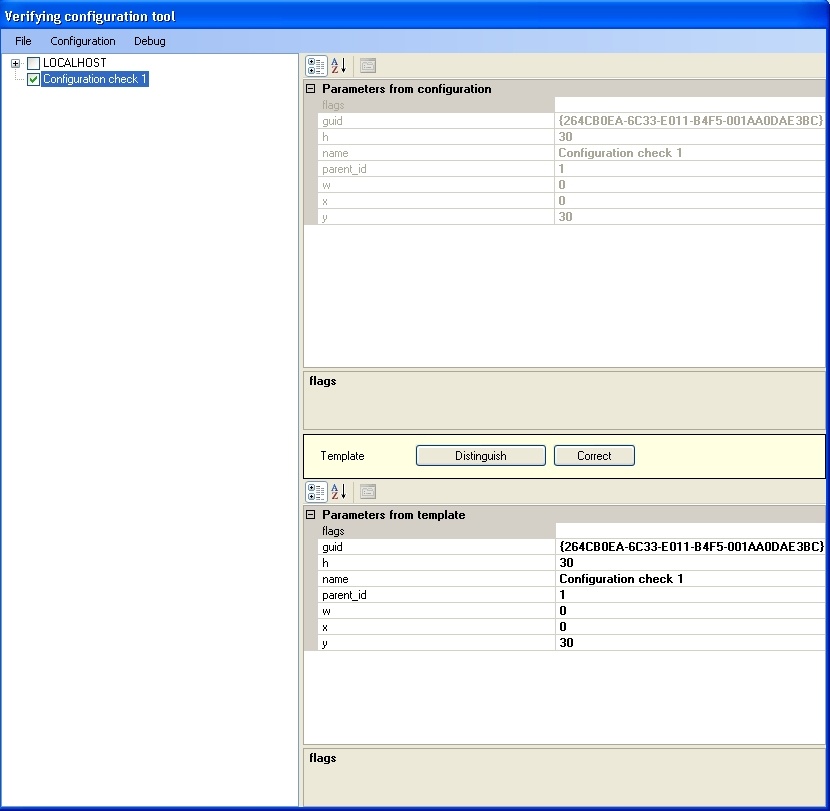Click the Correct button
830x811 pixels.
594,456
